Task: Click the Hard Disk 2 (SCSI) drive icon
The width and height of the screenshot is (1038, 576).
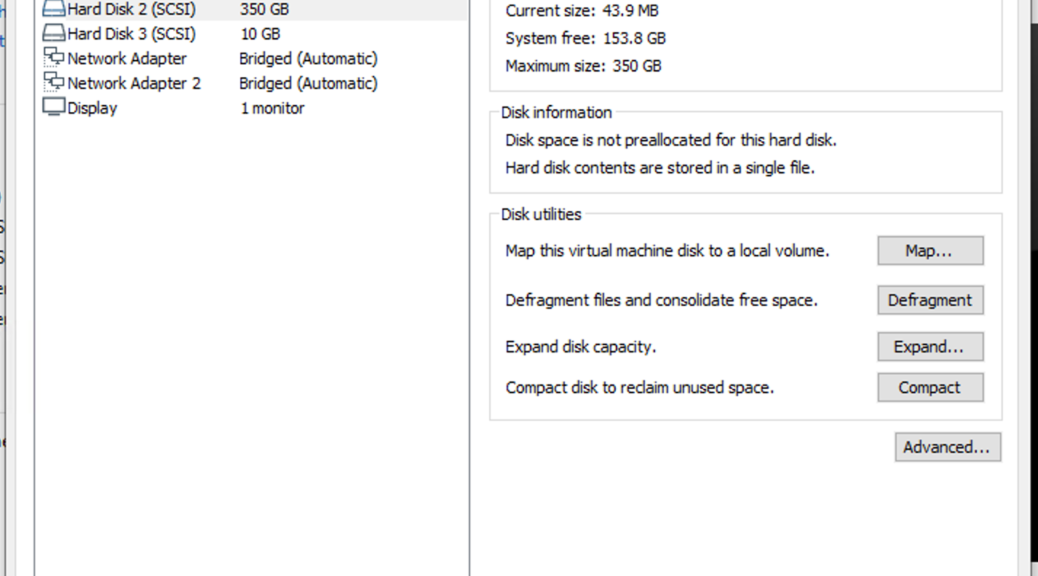Action: pos(54,10)
